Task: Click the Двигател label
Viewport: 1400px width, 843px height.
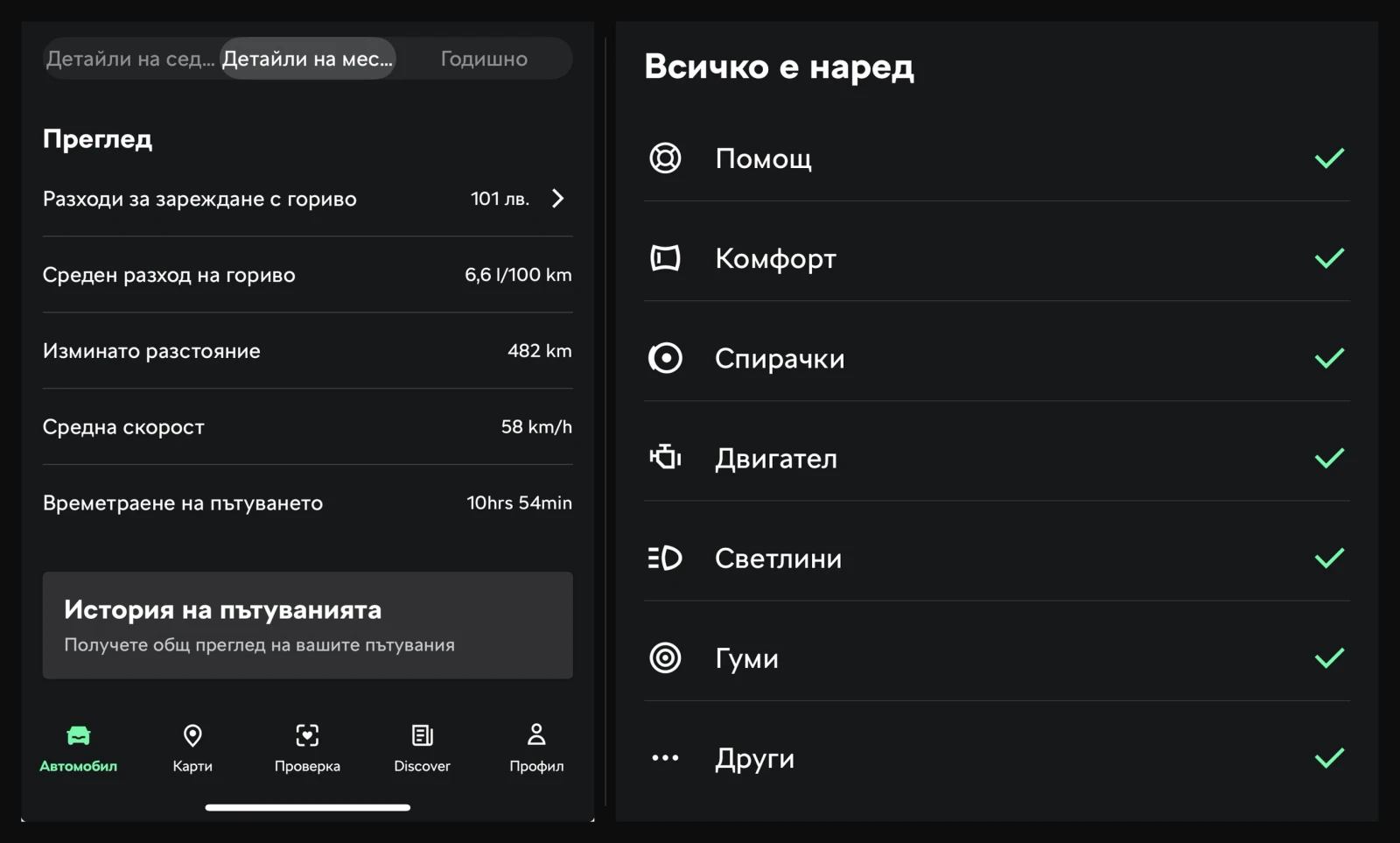Action: coord(776,459)
